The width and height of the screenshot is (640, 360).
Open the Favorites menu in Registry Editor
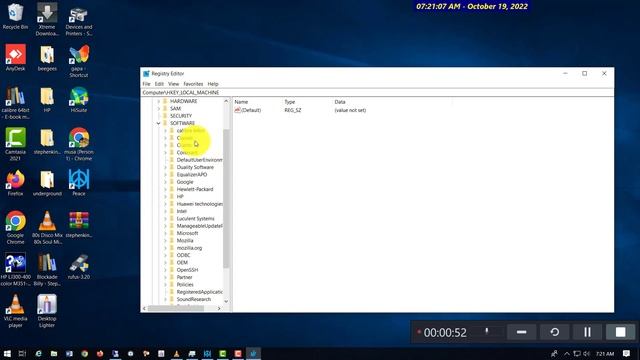pyautogui.click(x=193, y=84)
